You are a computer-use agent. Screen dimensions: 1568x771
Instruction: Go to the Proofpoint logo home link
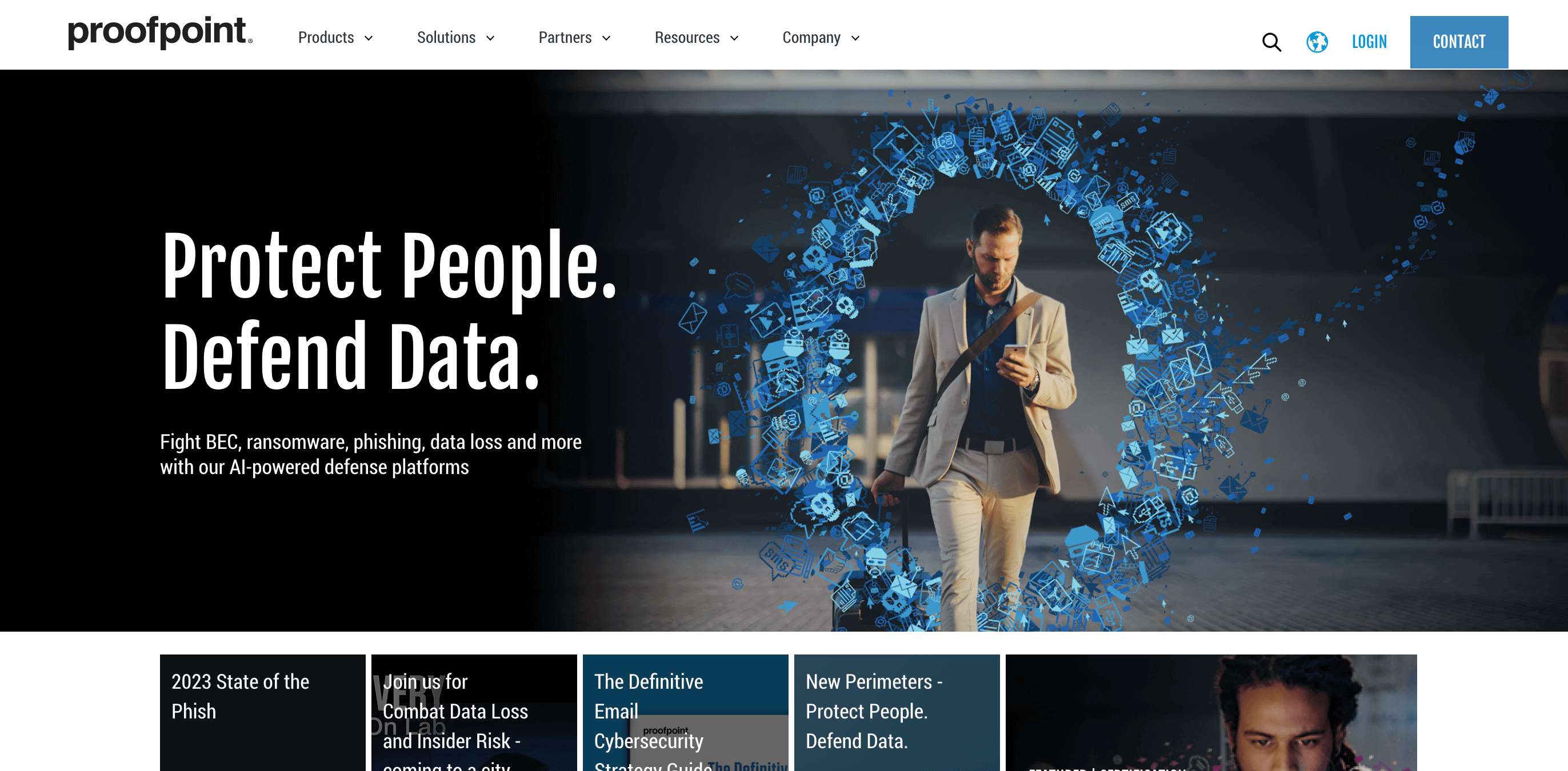click(160, 33)
